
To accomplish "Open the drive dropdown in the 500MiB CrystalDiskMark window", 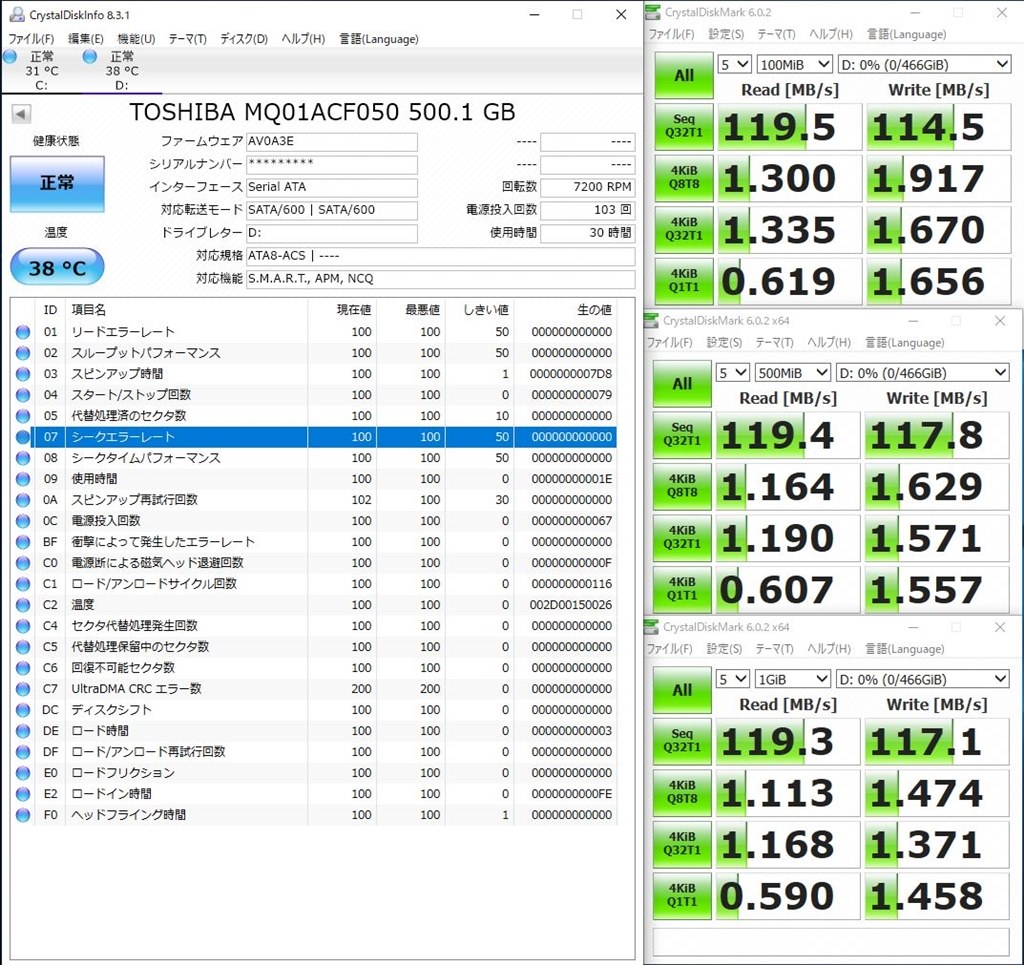I will point(923,373).
